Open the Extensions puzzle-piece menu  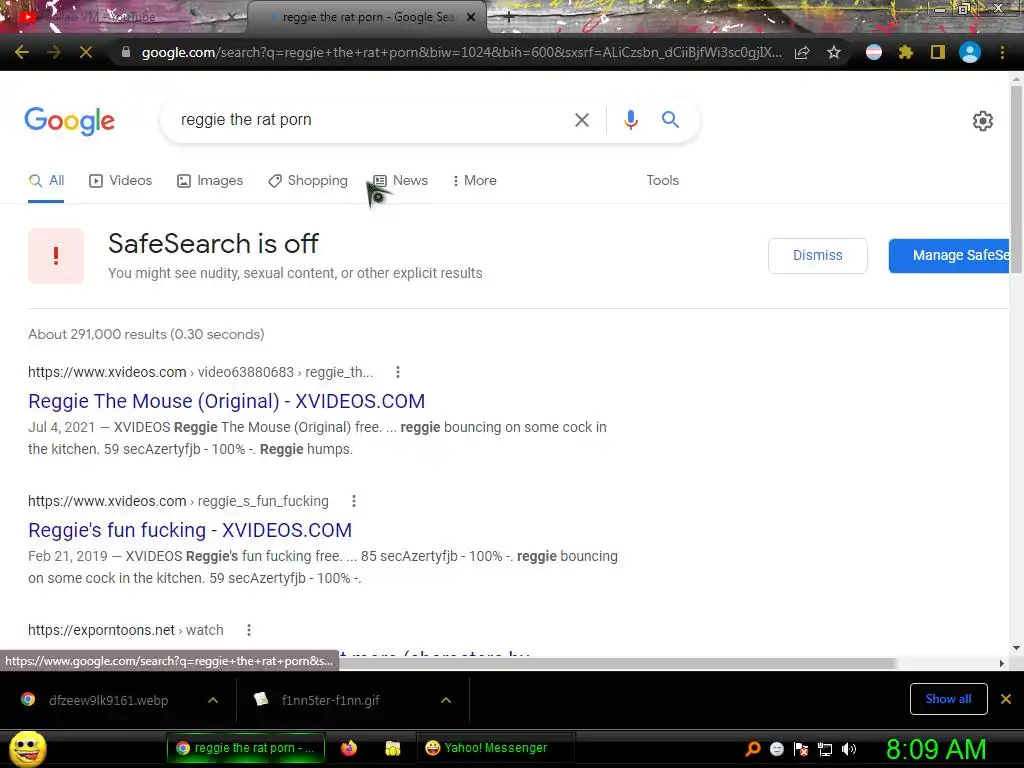pos(906,52)
